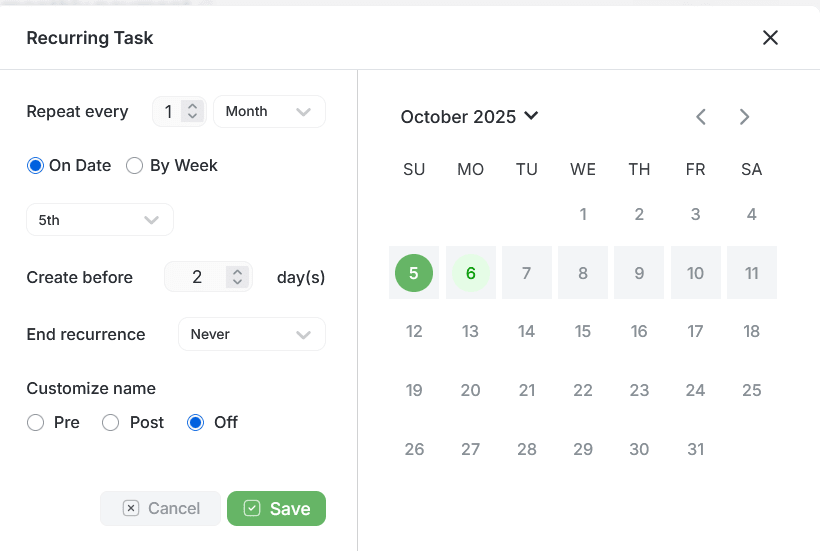Decrease the Create before days value
This screenshot has height=551, width=820.
(237, 282)
